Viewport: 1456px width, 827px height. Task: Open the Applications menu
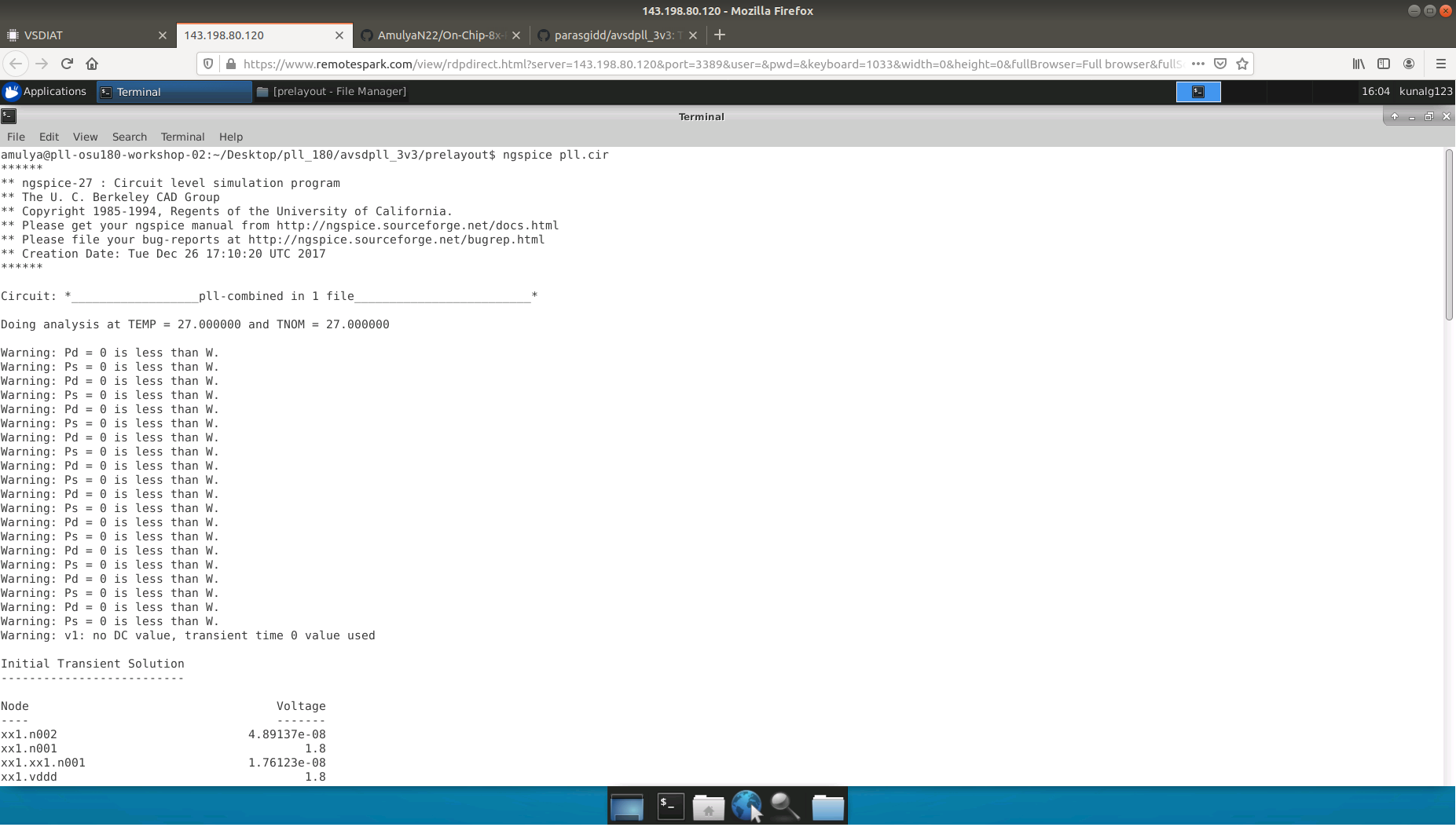click(46, 91)
